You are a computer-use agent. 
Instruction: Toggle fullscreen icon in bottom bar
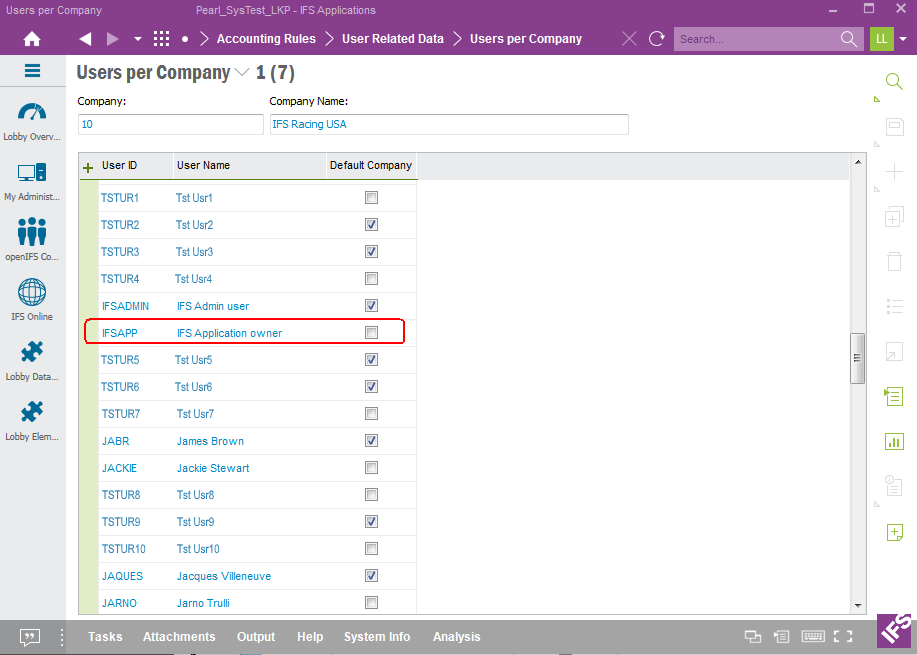(x=843, y=636)
